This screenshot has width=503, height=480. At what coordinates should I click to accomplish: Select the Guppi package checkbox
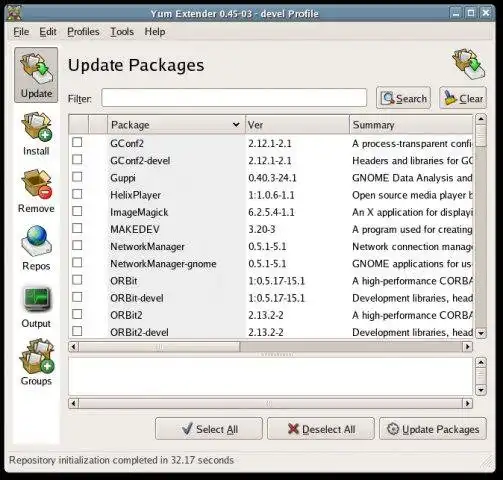click(77, 177)
